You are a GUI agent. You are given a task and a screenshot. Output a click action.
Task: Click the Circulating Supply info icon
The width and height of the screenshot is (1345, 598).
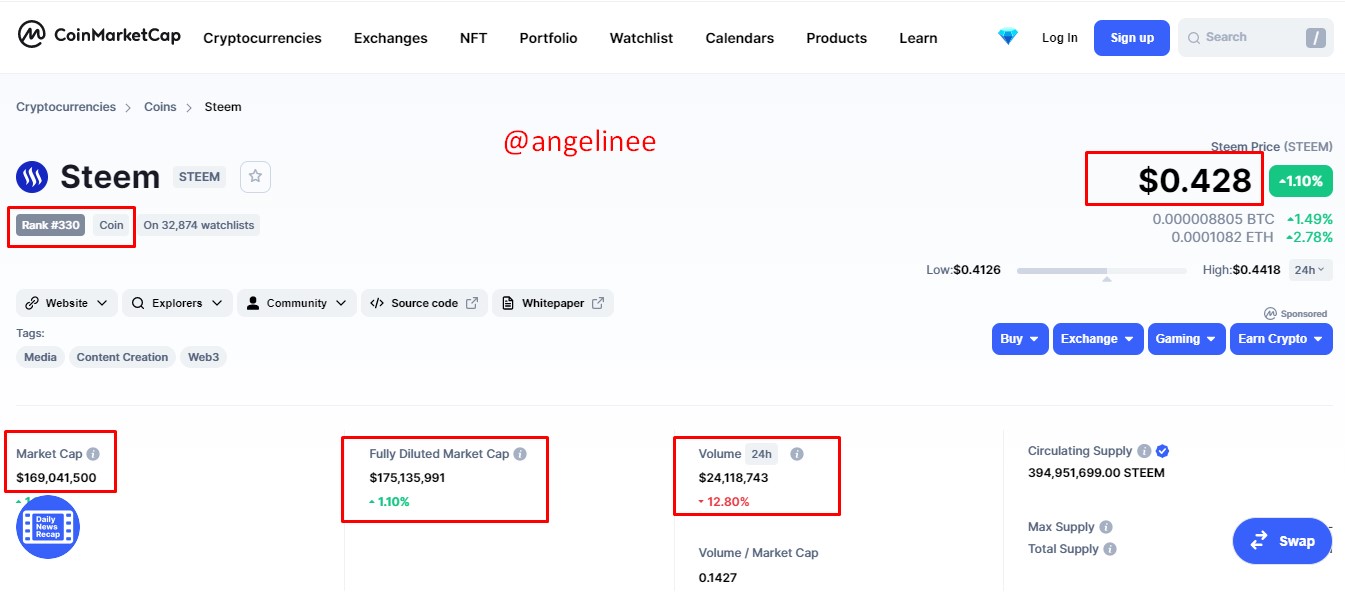1144,451
